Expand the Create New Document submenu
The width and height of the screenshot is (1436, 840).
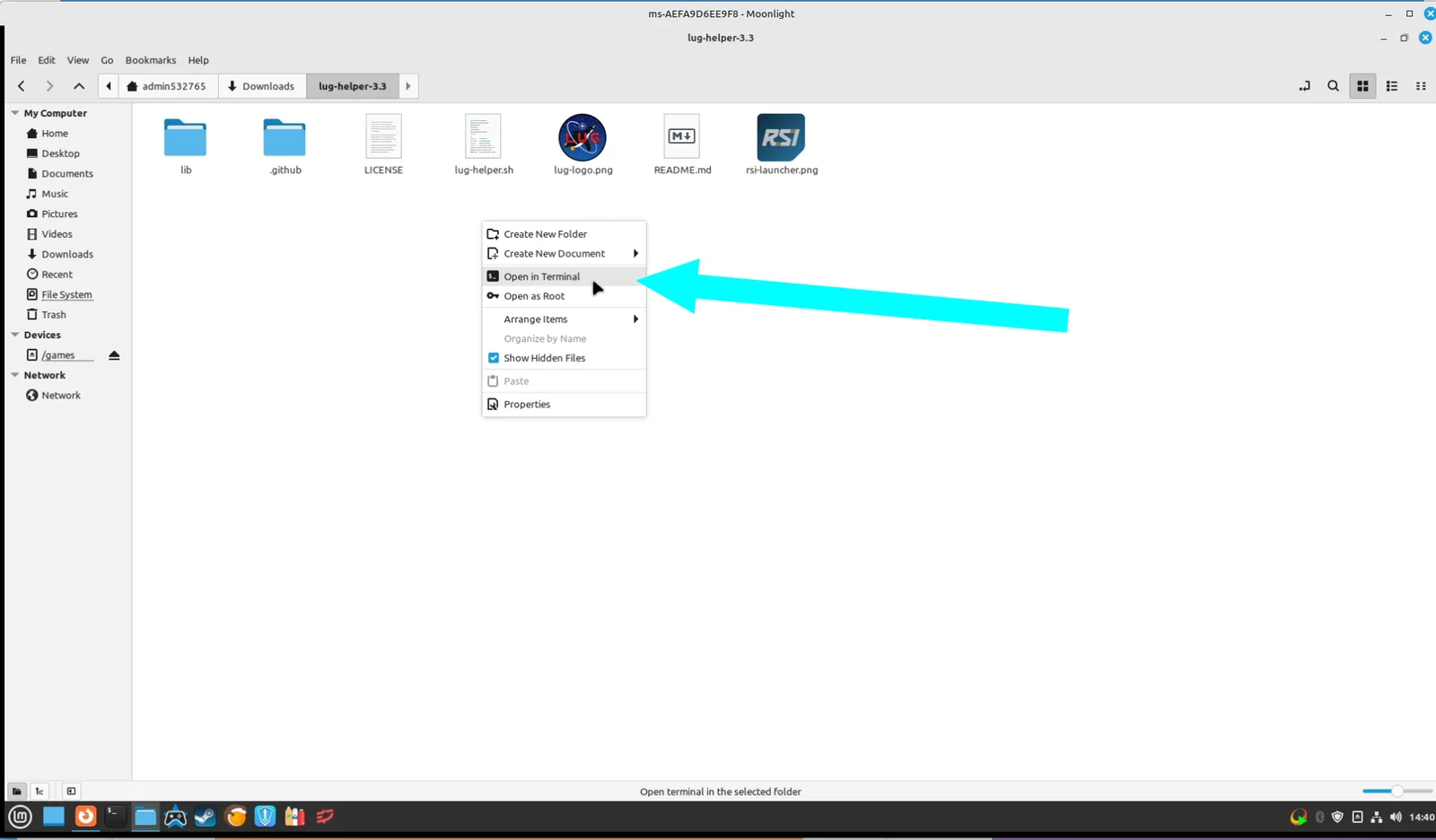(564, 254)
